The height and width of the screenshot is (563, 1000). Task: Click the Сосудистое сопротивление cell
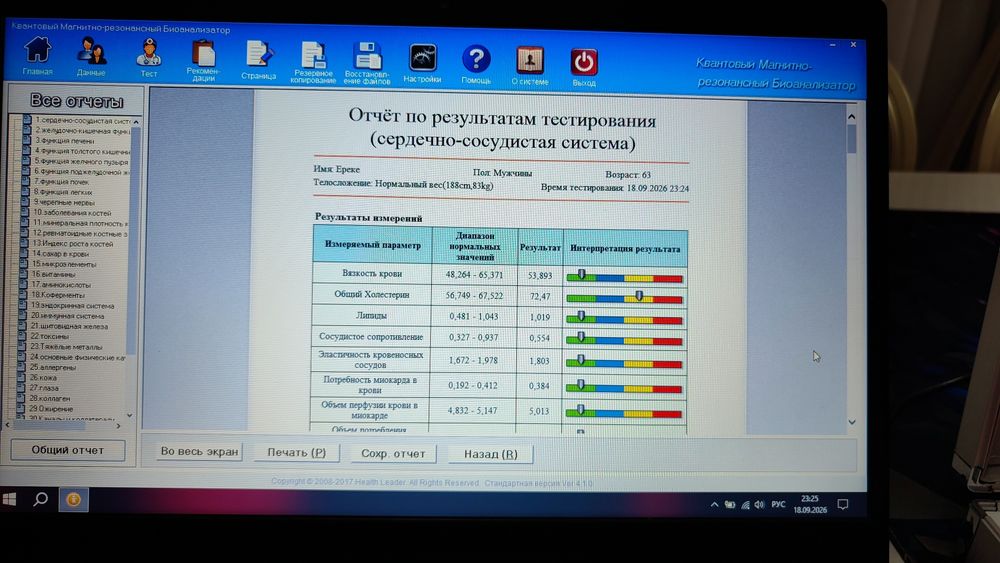pyautogui.click(x=371, y=337)
